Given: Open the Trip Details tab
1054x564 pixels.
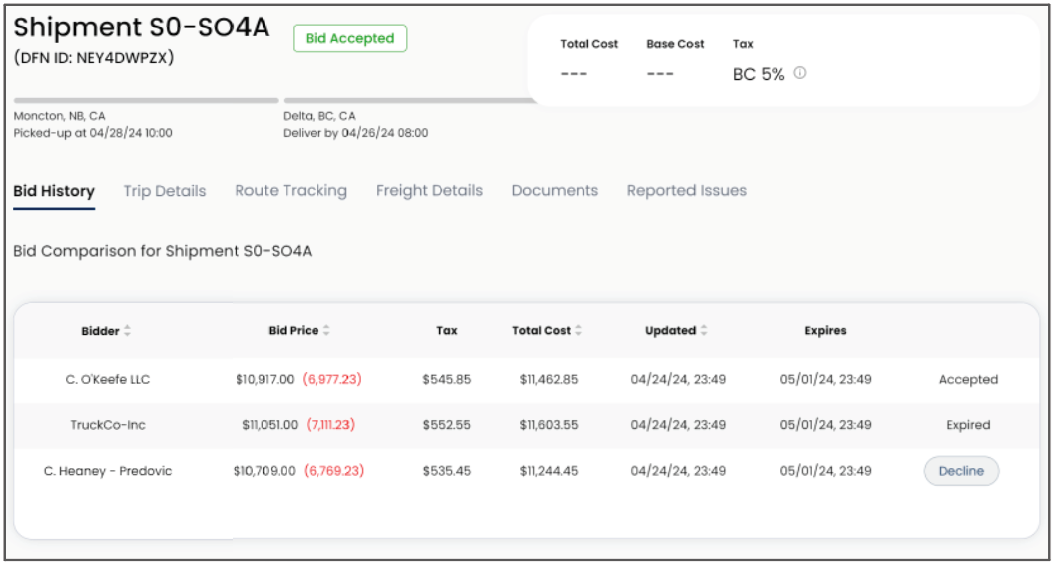Looking at the screenshot, I should pos(165,191).
